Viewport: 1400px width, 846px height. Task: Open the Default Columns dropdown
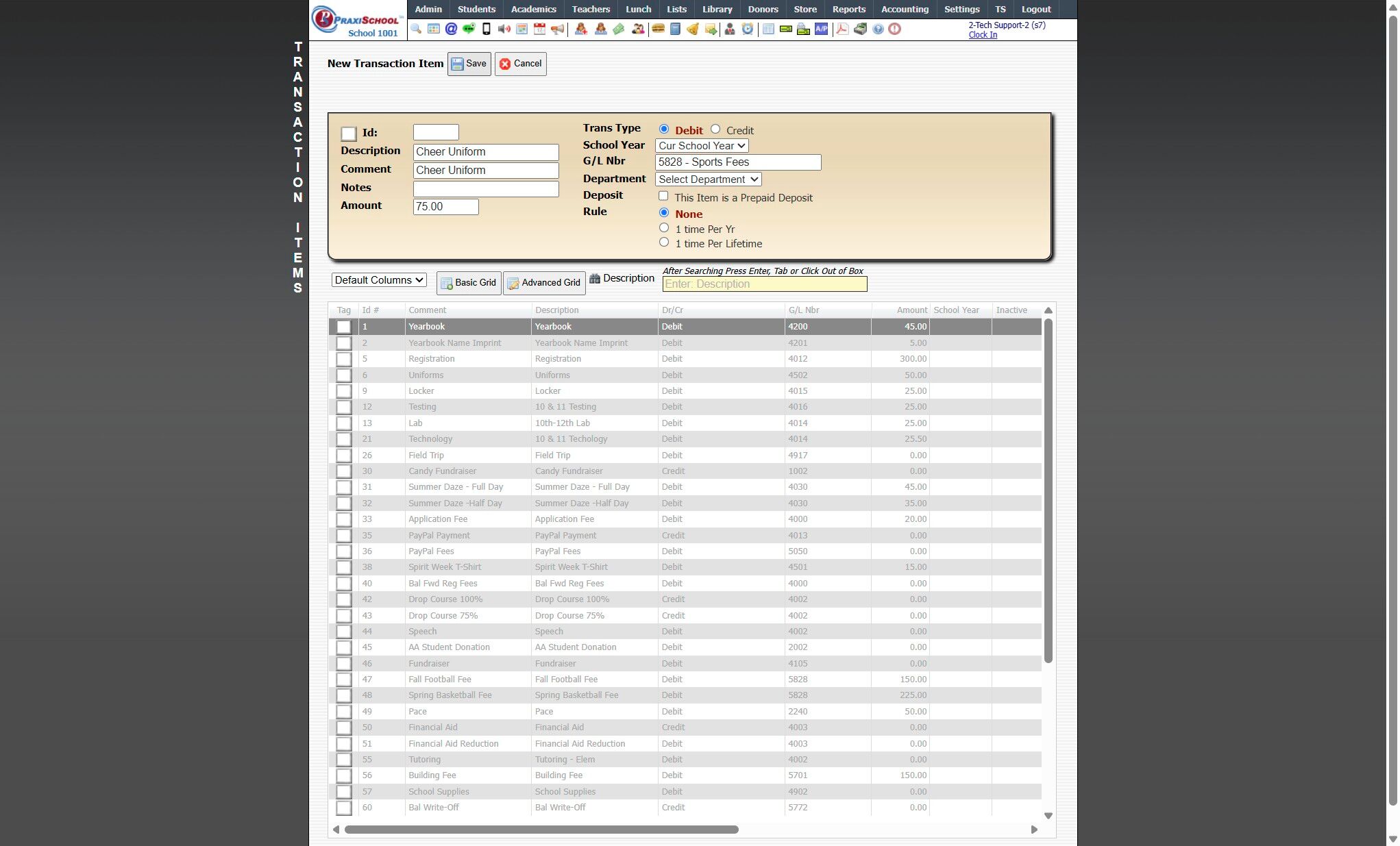(379, 280)
